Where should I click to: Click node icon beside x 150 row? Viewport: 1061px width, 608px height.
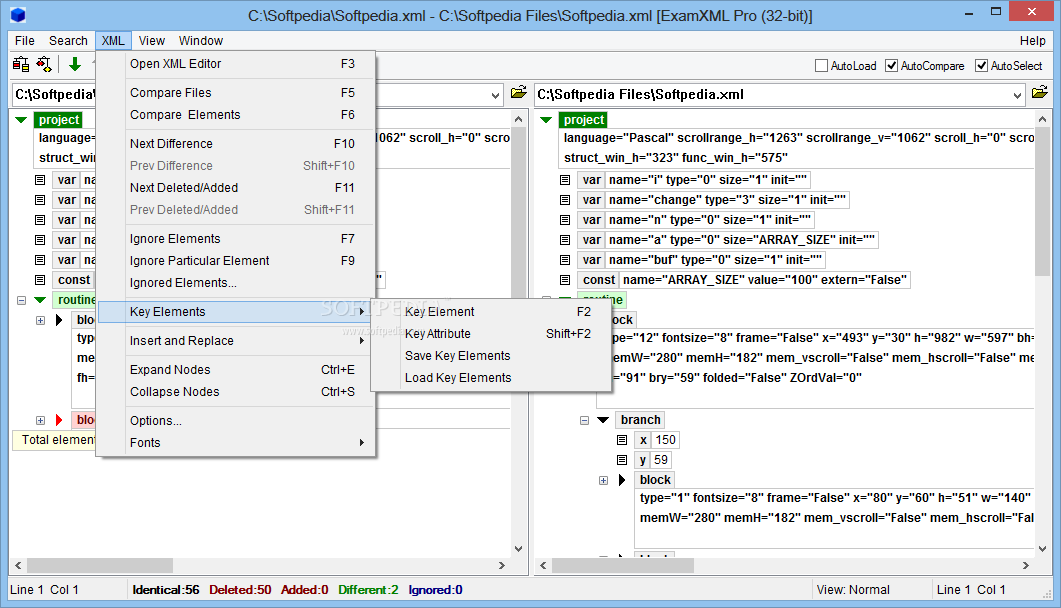622,440
